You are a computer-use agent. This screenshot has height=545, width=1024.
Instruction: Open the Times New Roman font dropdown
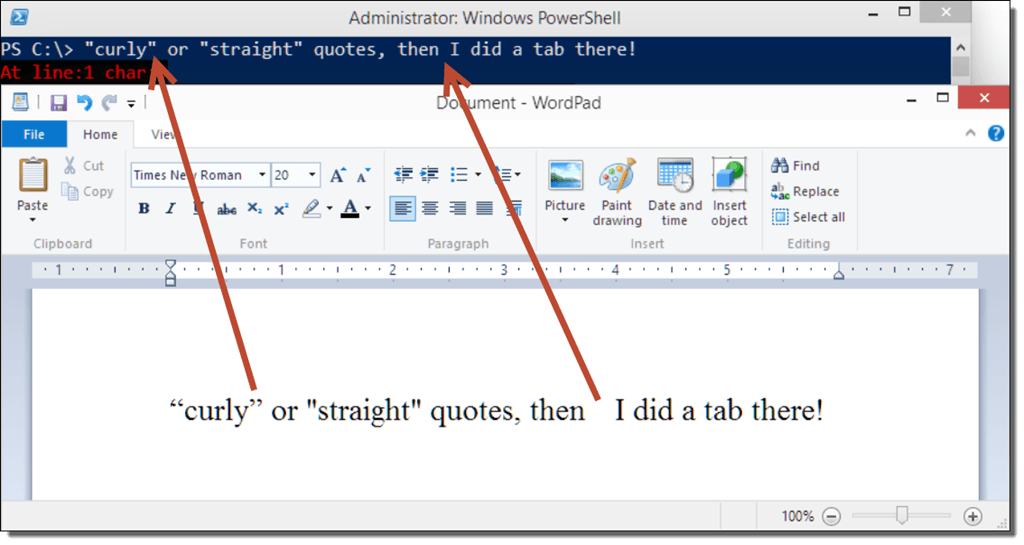click(x=262, y=175)
